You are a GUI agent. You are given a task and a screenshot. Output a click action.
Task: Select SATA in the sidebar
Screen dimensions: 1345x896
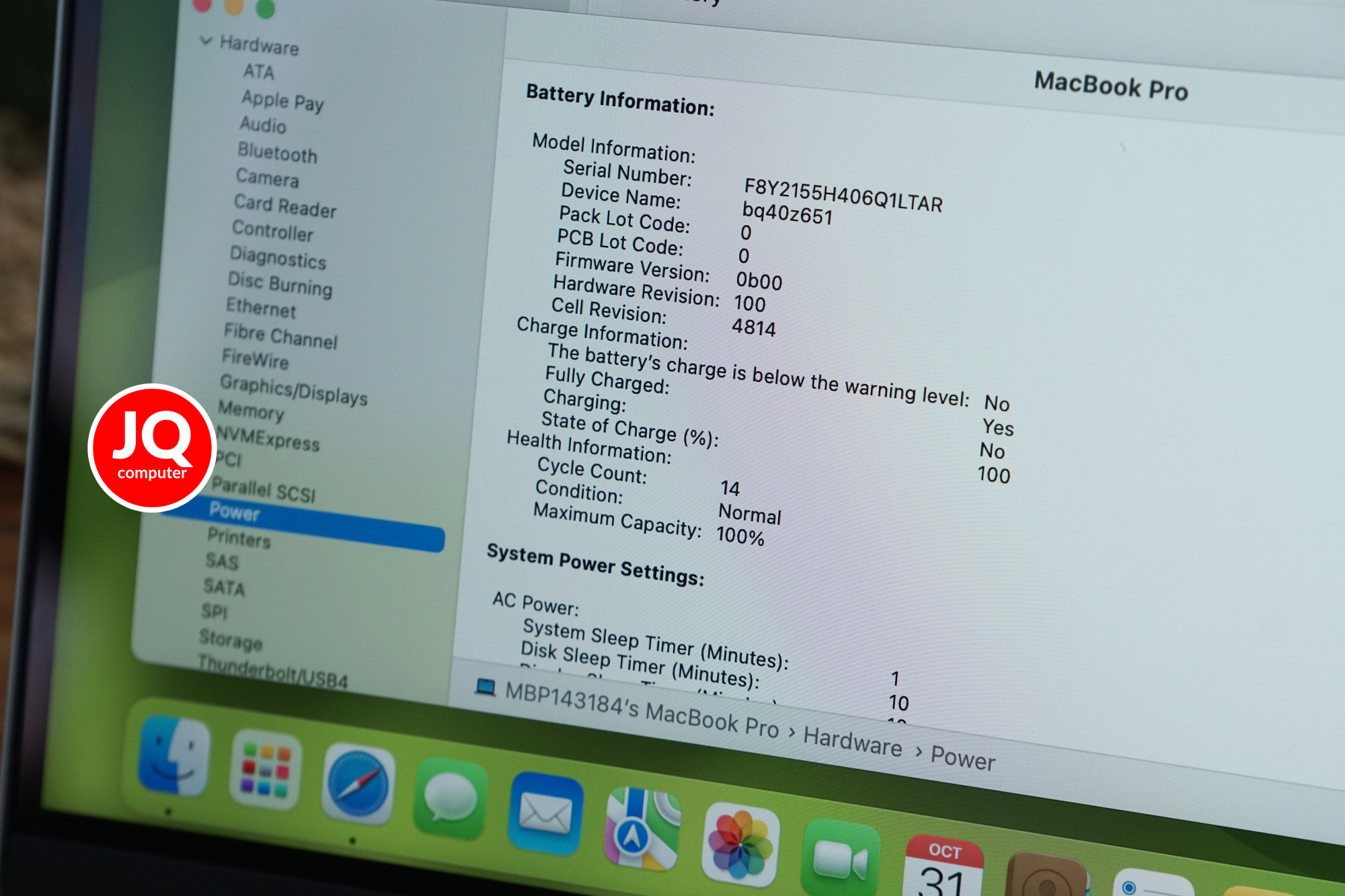[224, 587]
